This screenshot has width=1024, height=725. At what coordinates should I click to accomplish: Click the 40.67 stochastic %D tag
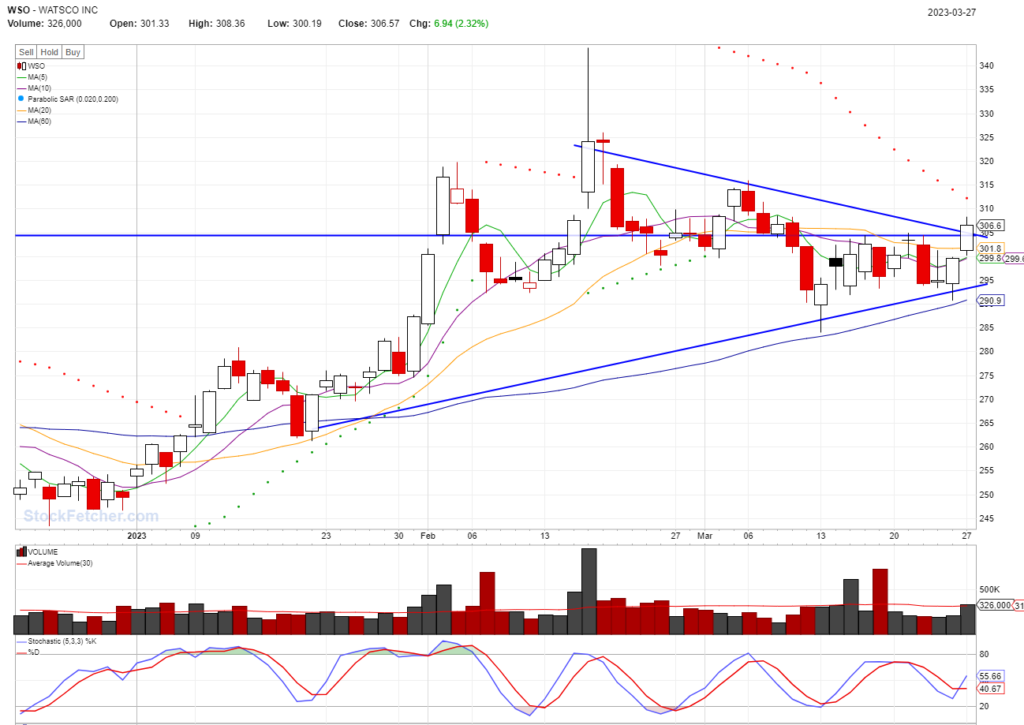[990, 688]
